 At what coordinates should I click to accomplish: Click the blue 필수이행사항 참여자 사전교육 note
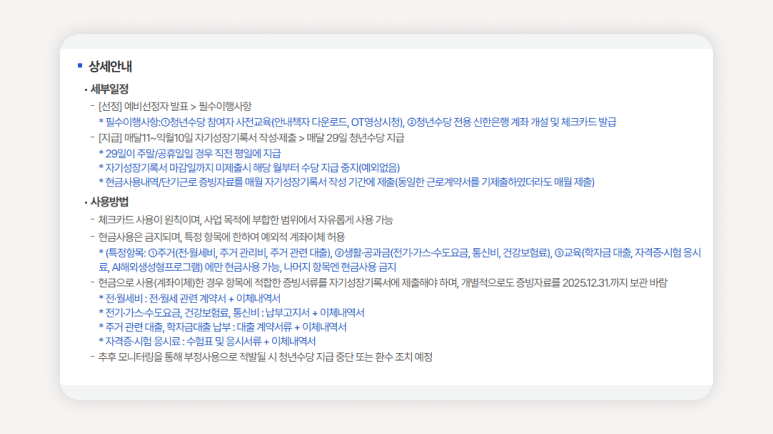click(357, 122)
